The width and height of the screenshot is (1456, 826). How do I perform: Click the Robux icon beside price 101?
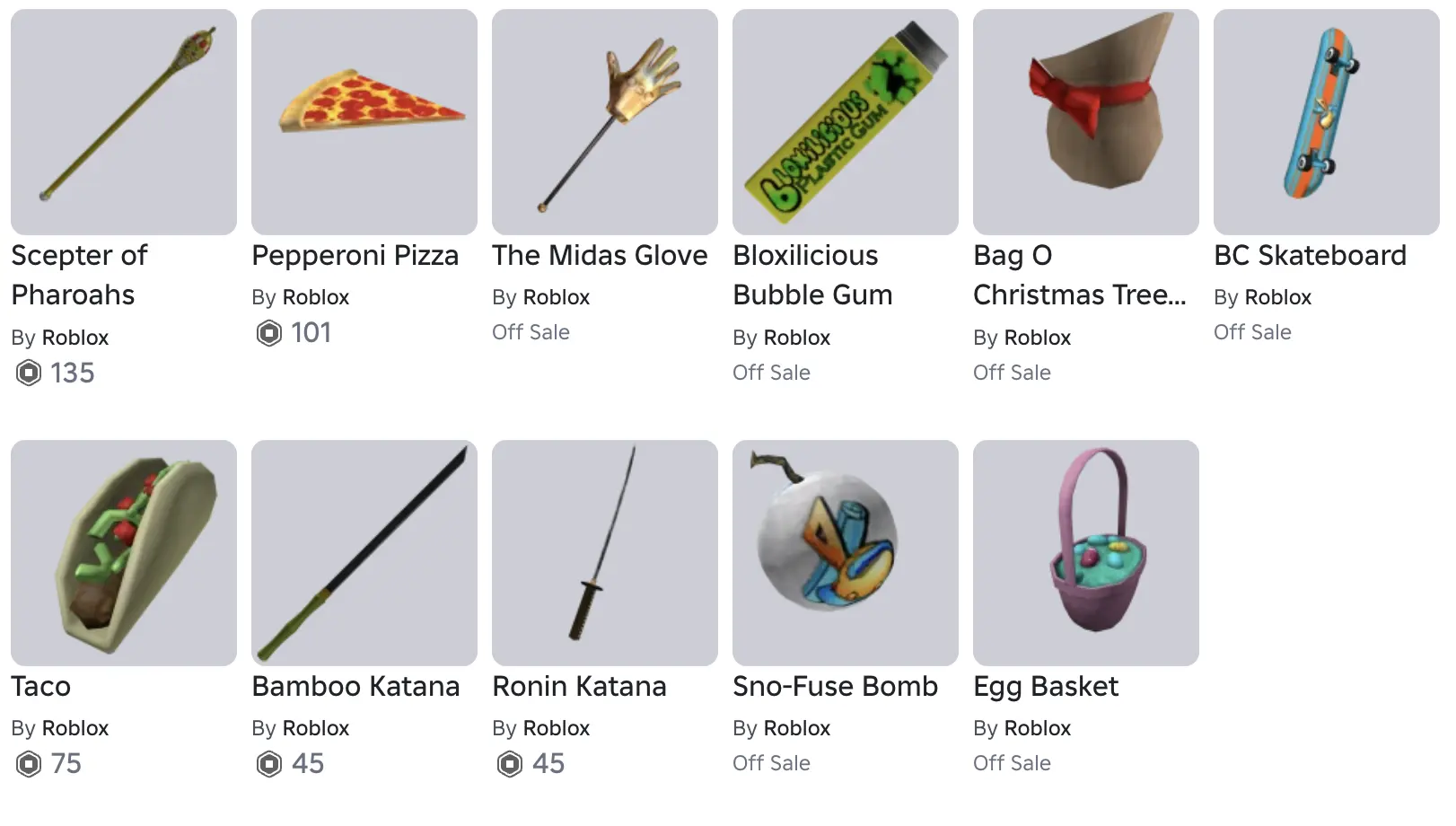point(269,333)
